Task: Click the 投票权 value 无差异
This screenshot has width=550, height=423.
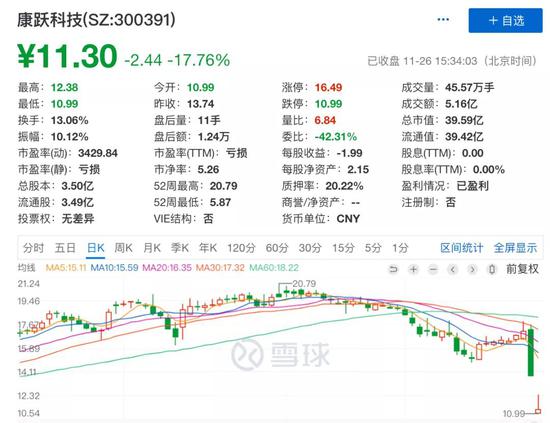Action: point(78,219)
